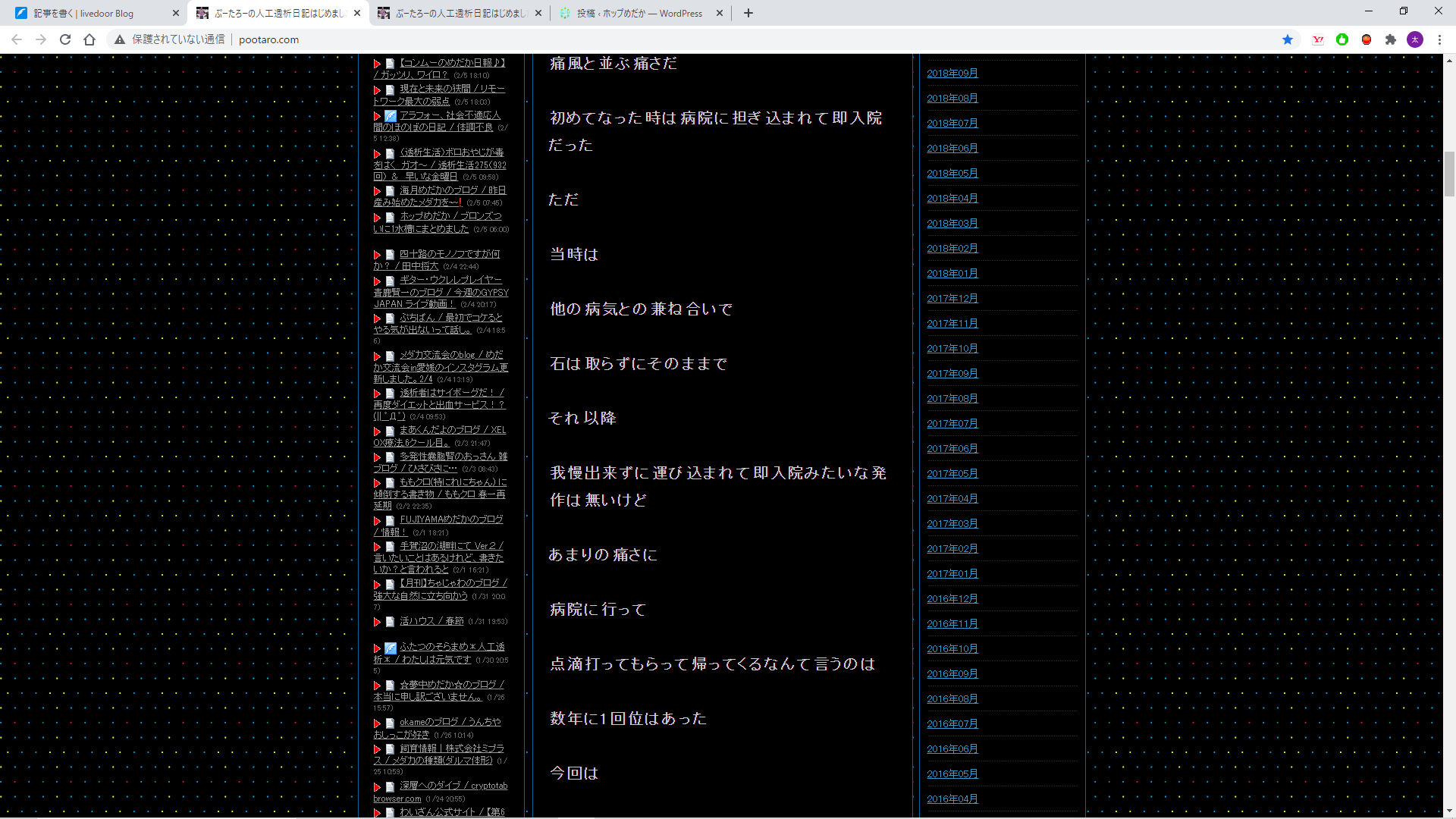The width and height of the screenshot is (1456, 819).
Task: Open Chrome's three-dot menu
Action: 1439,39
